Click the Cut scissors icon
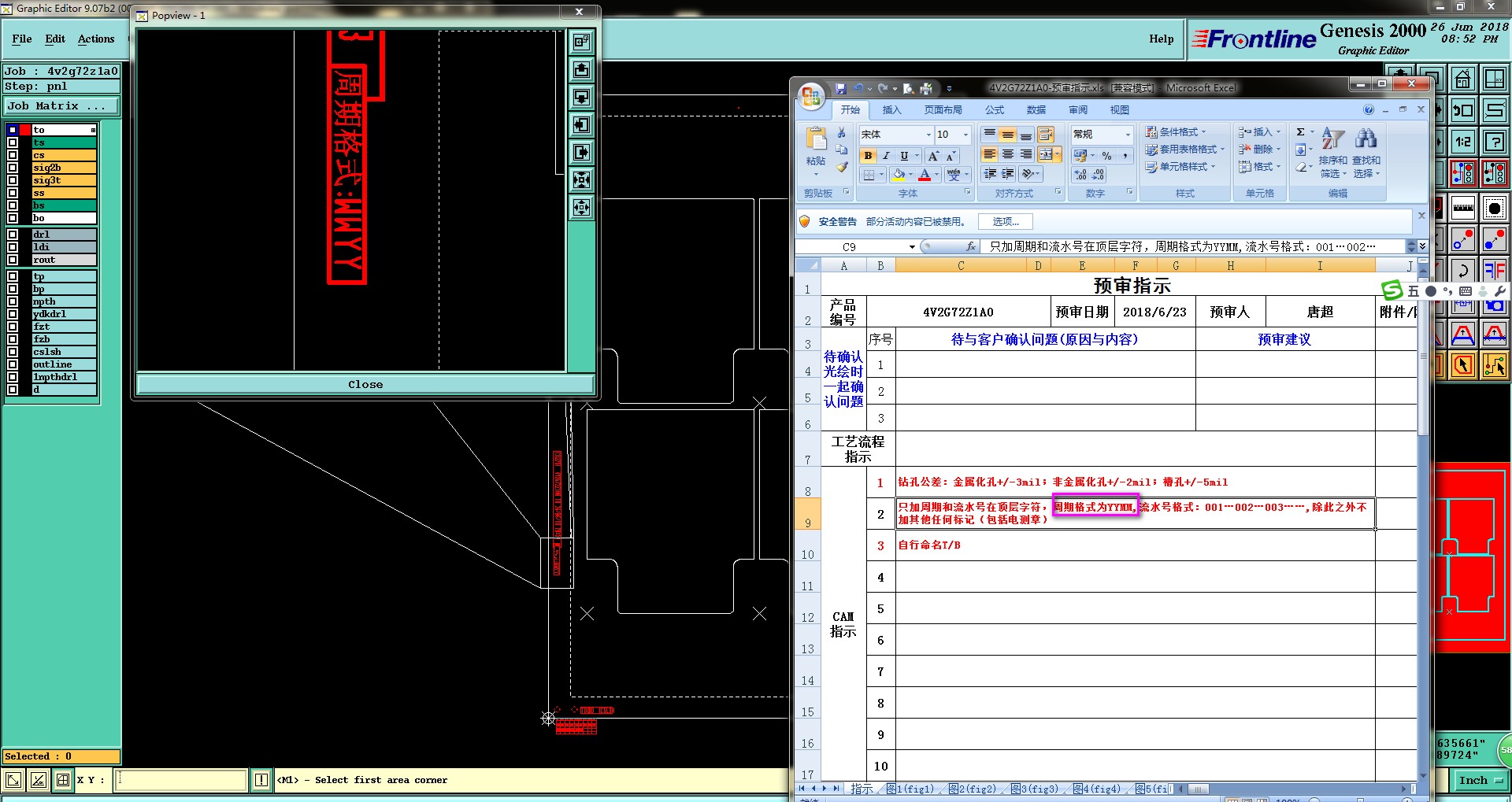 coord(842,132)
